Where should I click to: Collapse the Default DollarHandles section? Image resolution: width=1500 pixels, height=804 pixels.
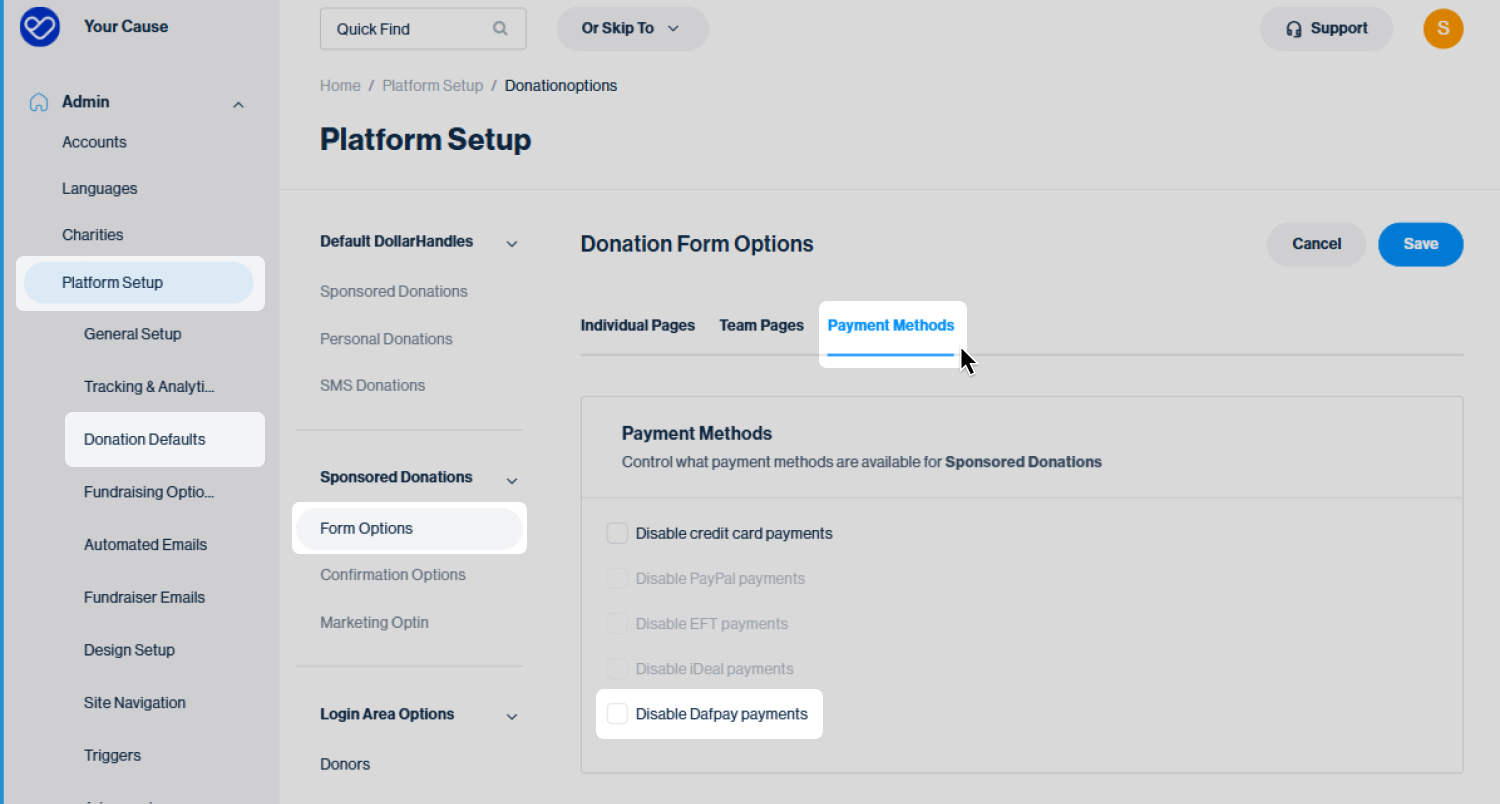pos(512,243)
